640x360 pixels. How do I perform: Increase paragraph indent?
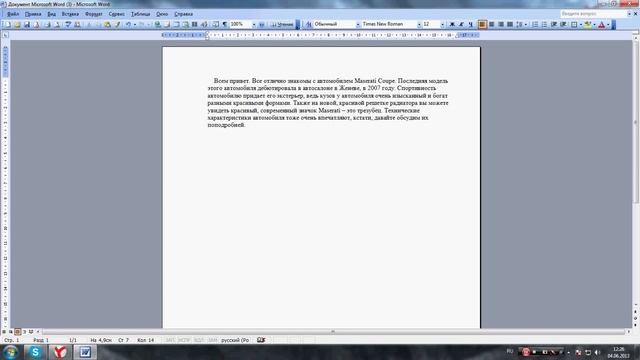tap(563, 24)
